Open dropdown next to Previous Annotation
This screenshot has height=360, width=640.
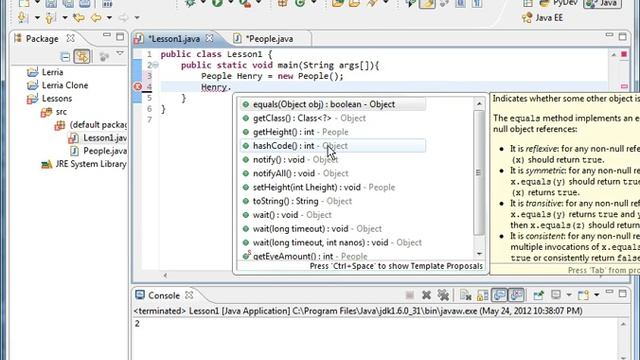coord(64,18)
